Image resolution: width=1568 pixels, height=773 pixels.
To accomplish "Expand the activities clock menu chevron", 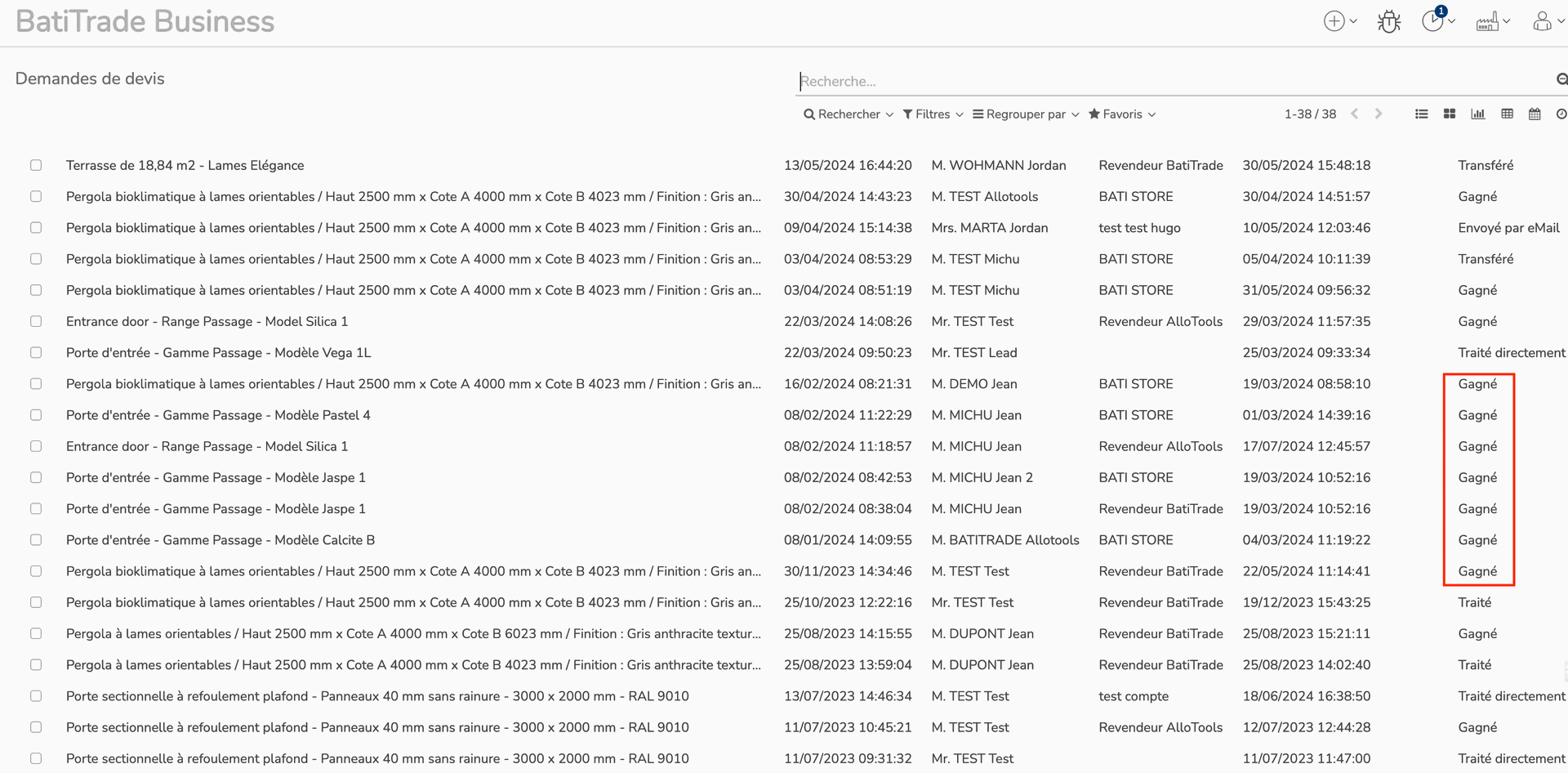I will [x=1451, y=22].
